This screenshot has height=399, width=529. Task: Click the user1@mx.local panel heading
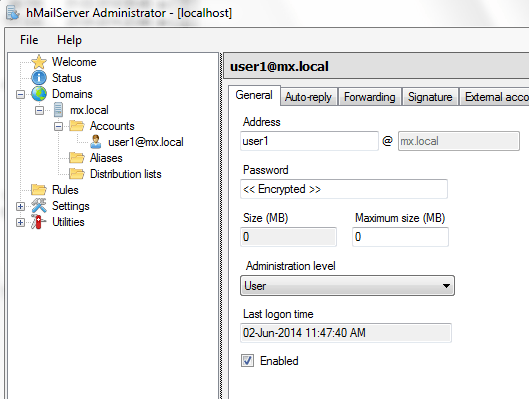(279, 66)
